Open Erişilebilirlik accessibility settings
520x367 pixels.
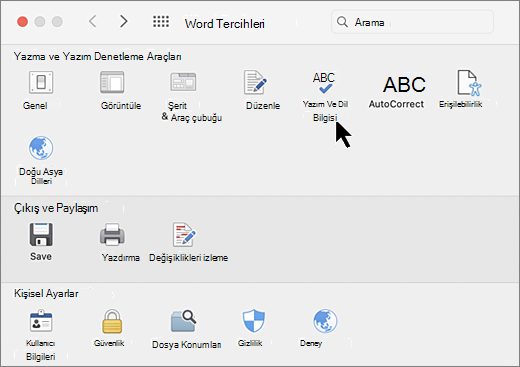click(469, 83)
